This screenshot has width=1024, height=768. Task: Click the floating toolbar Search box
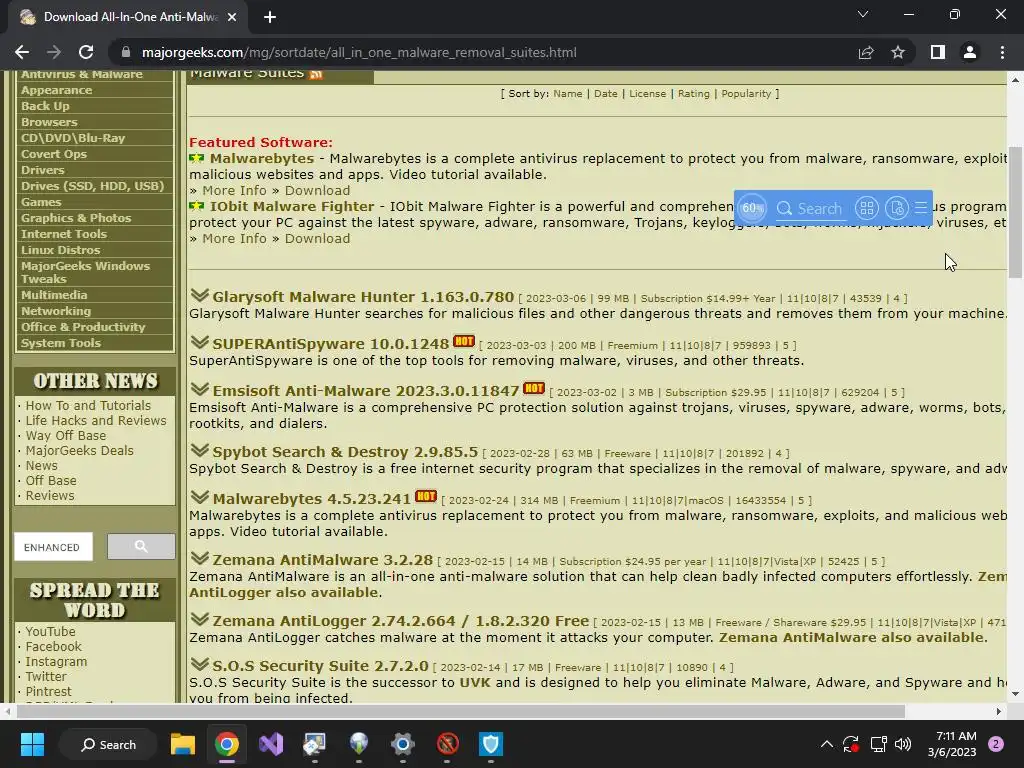coord(810,208)
